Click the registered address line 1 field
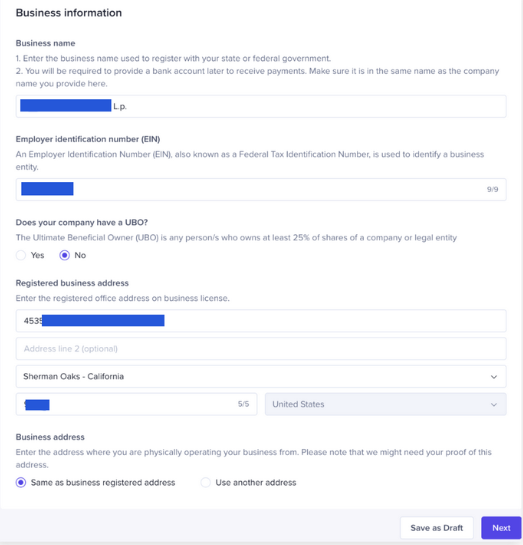 [x=261, y=321]
